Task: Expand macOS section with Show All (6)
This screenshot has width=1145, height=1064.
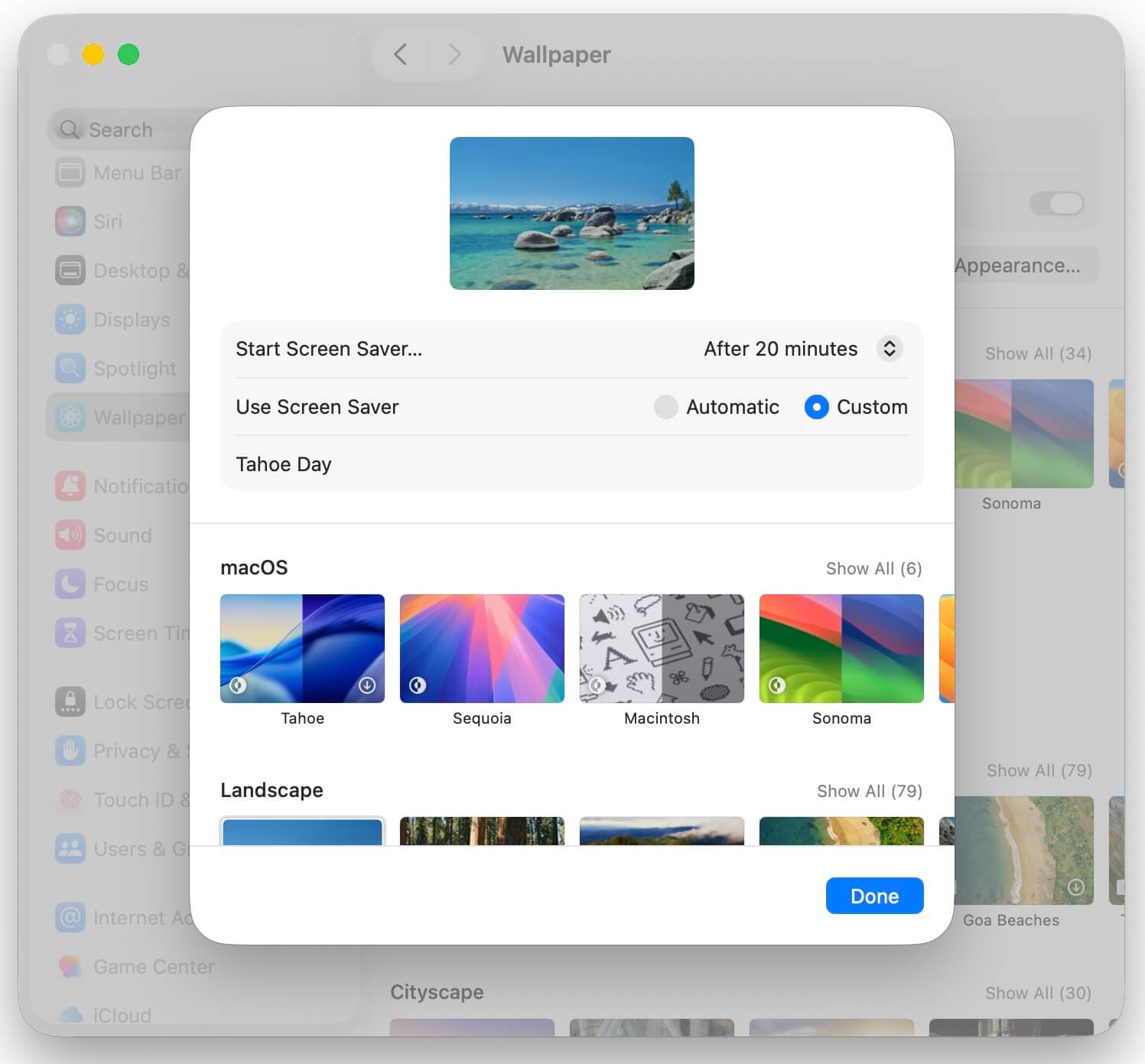Action: [873, 568]
